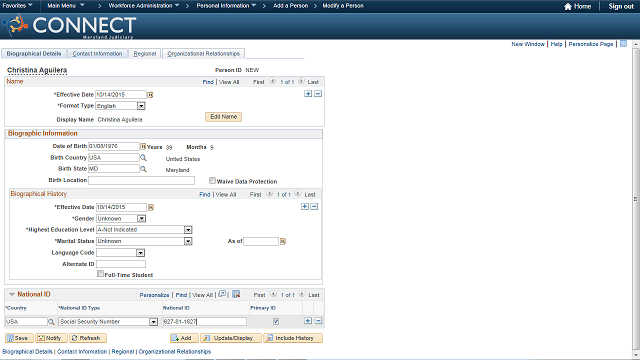This screenshot has height=360, width=640.
Task: Click the Refresh button
Action: (88, 338)
